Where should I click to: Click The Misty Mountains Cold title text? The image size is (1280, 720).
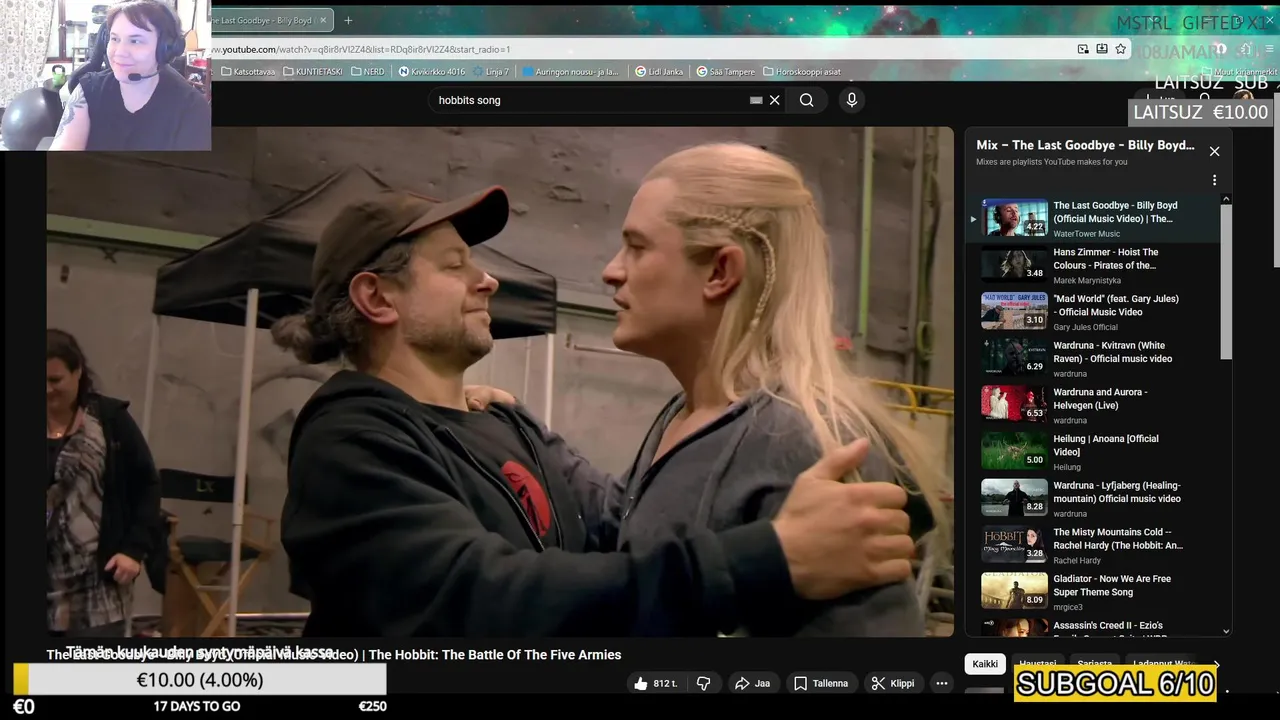(x=1118, y=539)
